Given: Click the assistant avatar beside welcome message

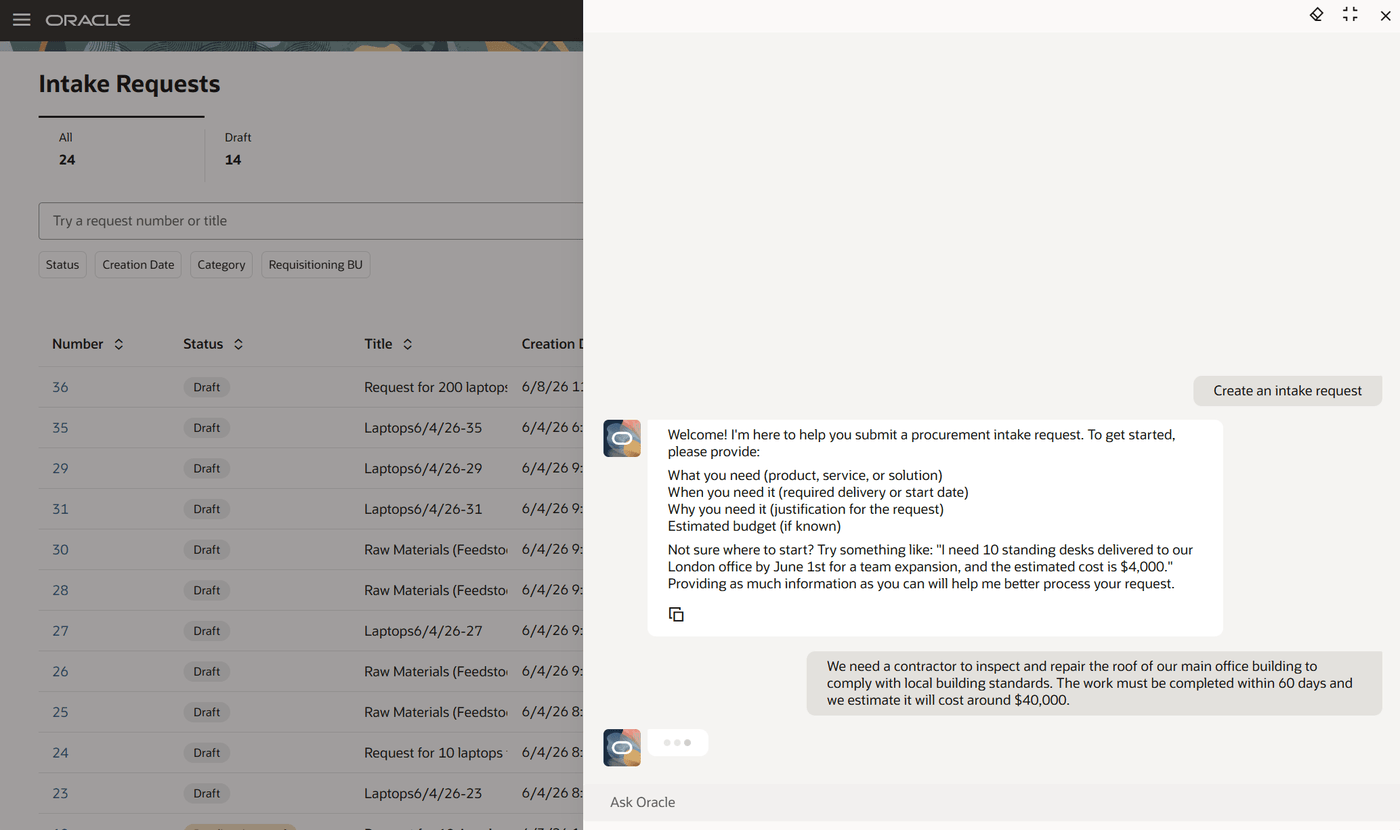Looking at the screenshot, I should click(x=622, y=438).
